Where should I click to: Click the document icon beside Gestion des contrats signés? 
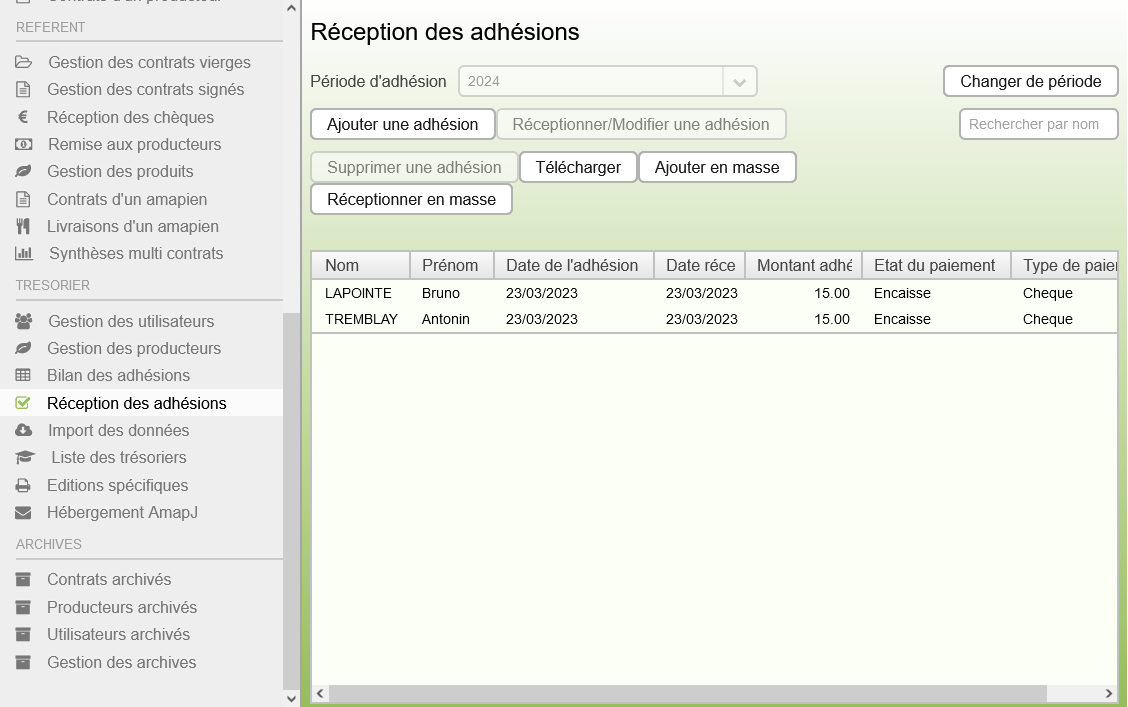pyautogui.click(x=23, y=90)
